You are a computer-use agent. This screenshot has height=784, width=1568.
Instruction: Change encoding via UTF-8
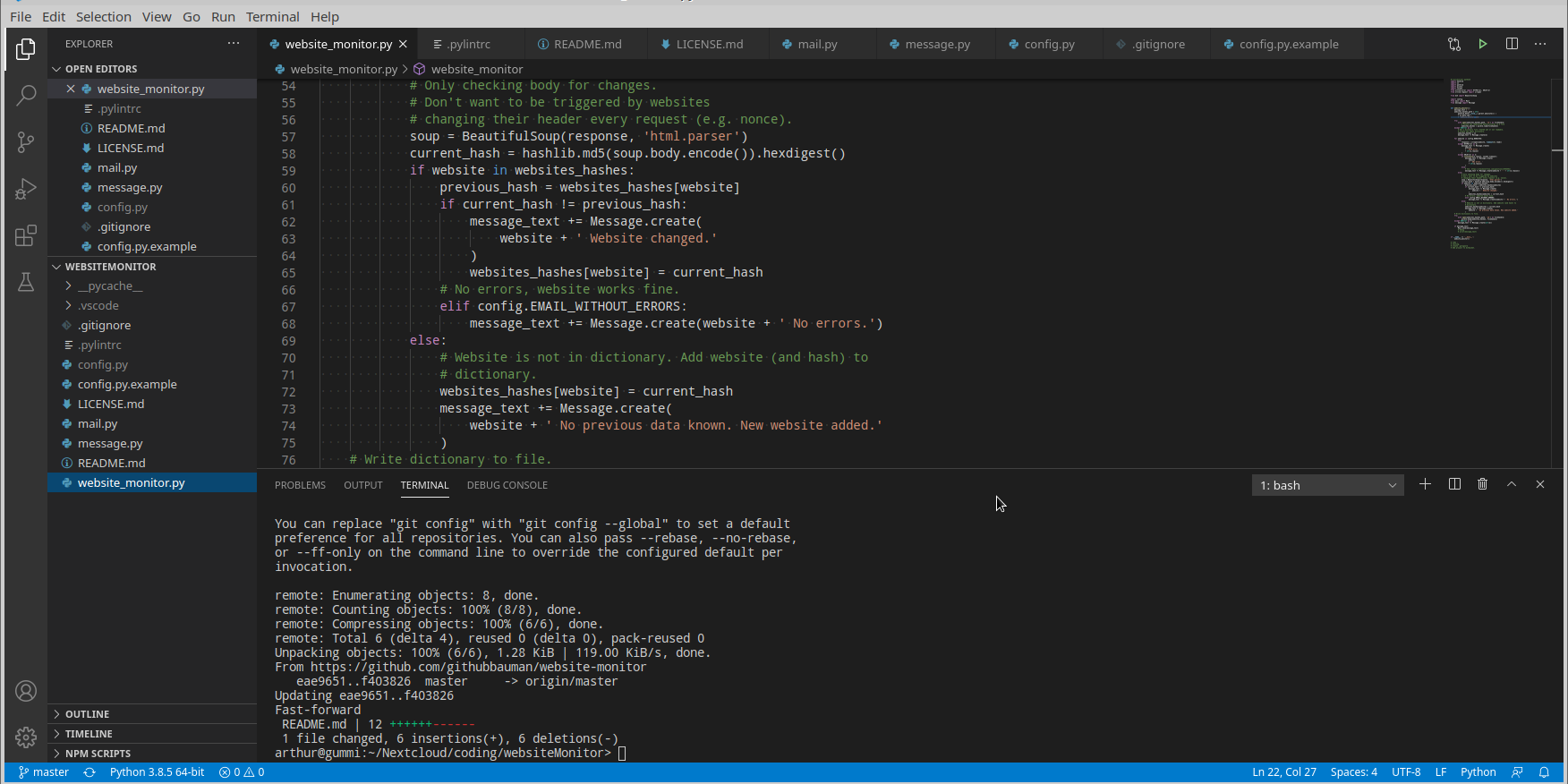[1406, 772]
